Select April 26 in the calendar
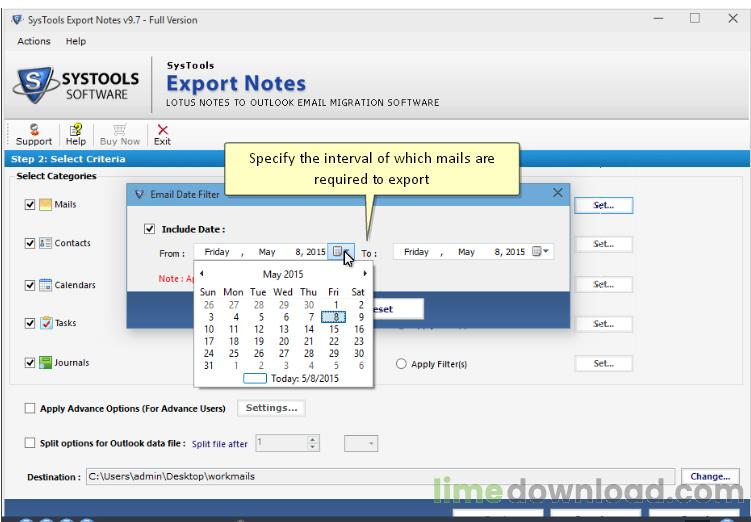The width and height of the screenshot is (751, 522). pyautogui.click(x=209, y=305)
